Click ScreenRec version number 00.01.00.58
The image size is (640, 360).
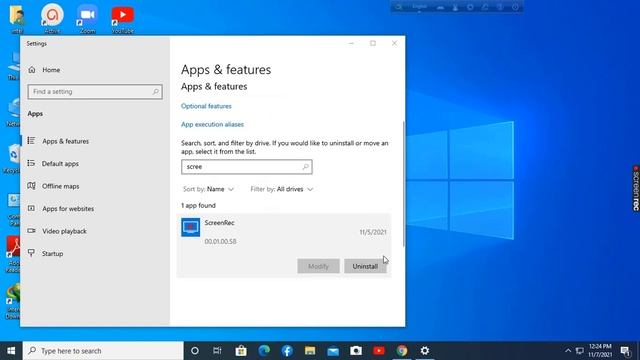(x=220, y=242)
